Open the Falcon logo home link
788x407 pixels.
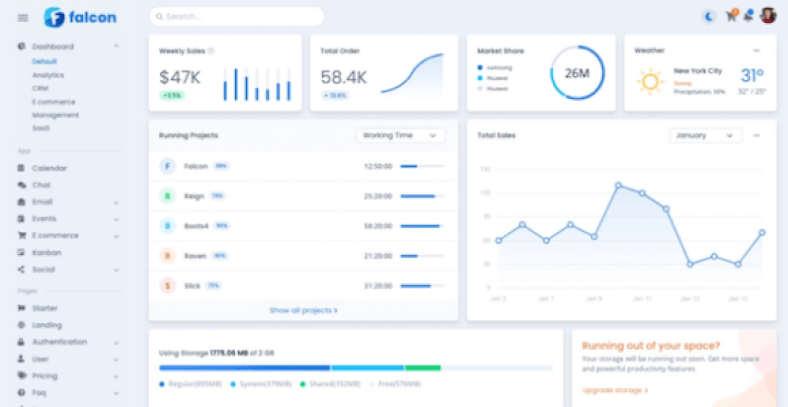[80, 18]
